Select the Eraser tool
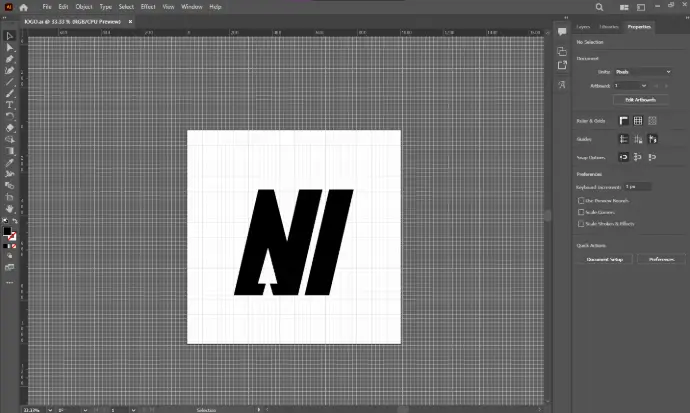Image resolution: width=690 pixels, height=413 pixels. (x=9, y=128)
